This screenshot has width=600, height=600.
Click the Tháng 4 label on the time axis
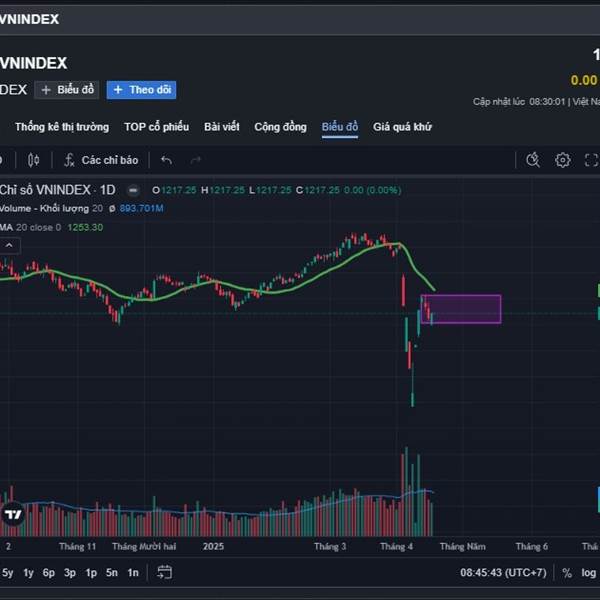coord(396,546)
